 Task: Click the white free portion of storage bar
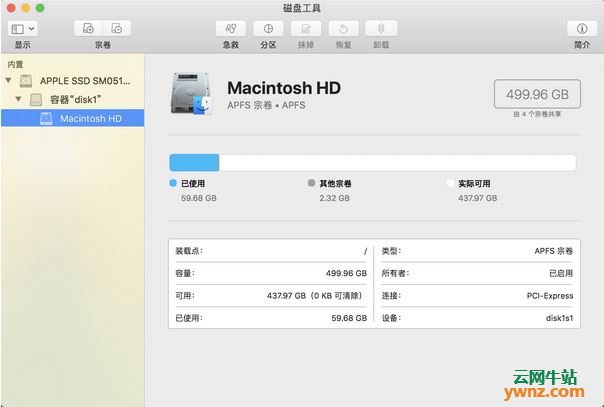(x=398, y=163)
